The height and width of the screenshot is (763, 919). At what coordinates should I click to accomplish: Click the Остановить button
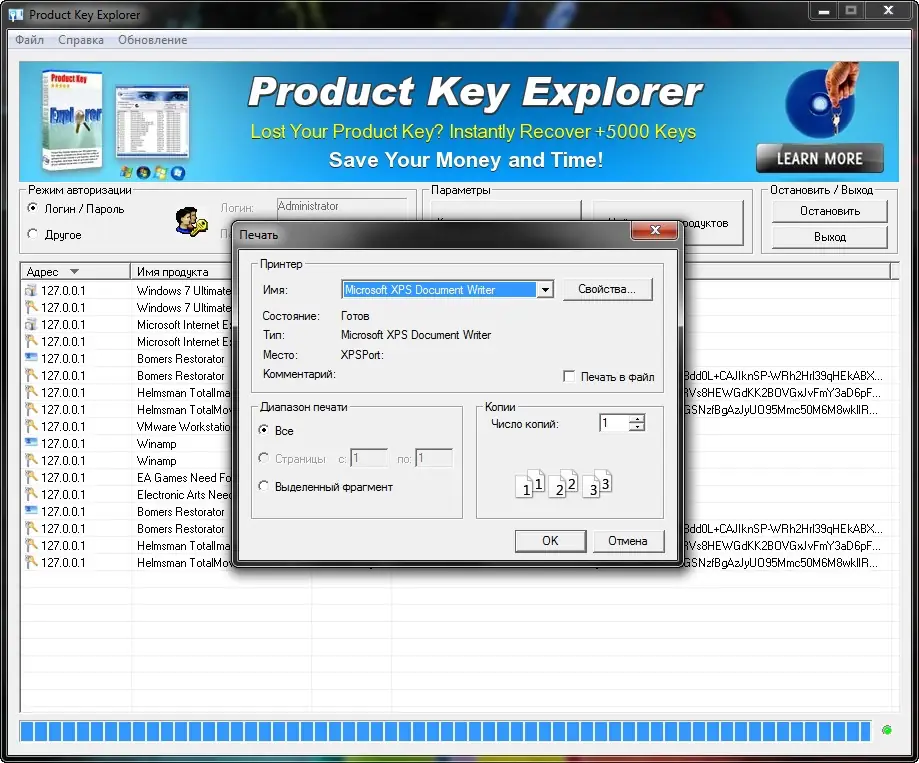point(829,211)
